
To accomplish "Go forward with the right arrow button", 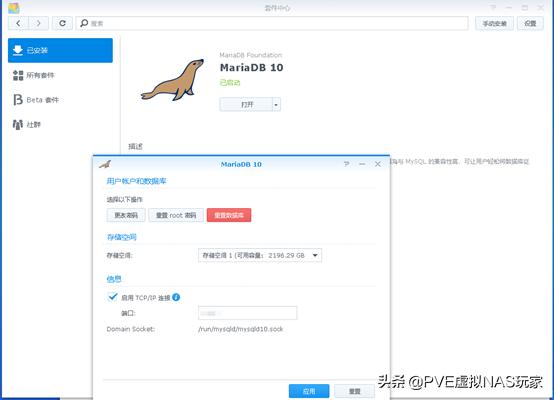I will click(38, 23).
